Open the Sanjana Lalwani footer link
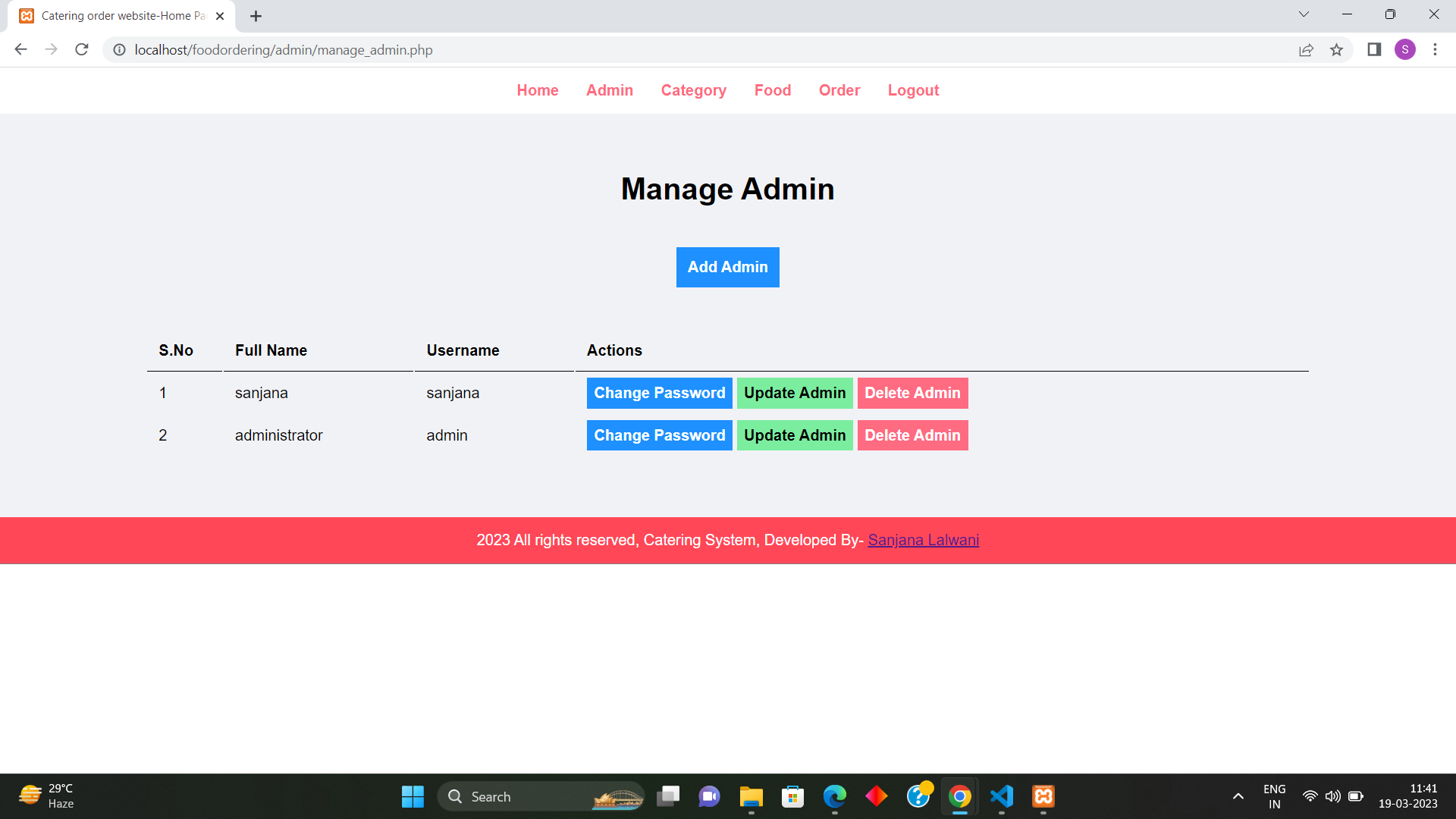This screenshot has width=1456, height=819. click(923, 540)
